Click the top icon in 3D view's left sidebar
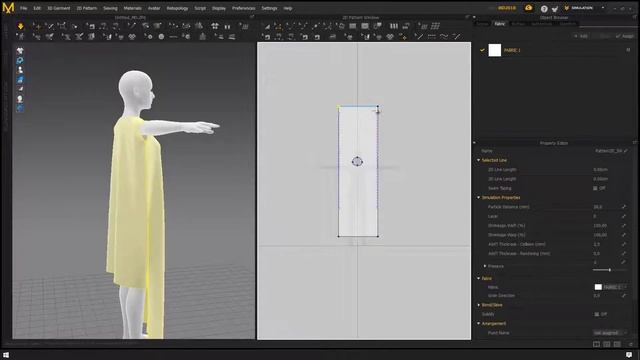 (x=20, y=51)
